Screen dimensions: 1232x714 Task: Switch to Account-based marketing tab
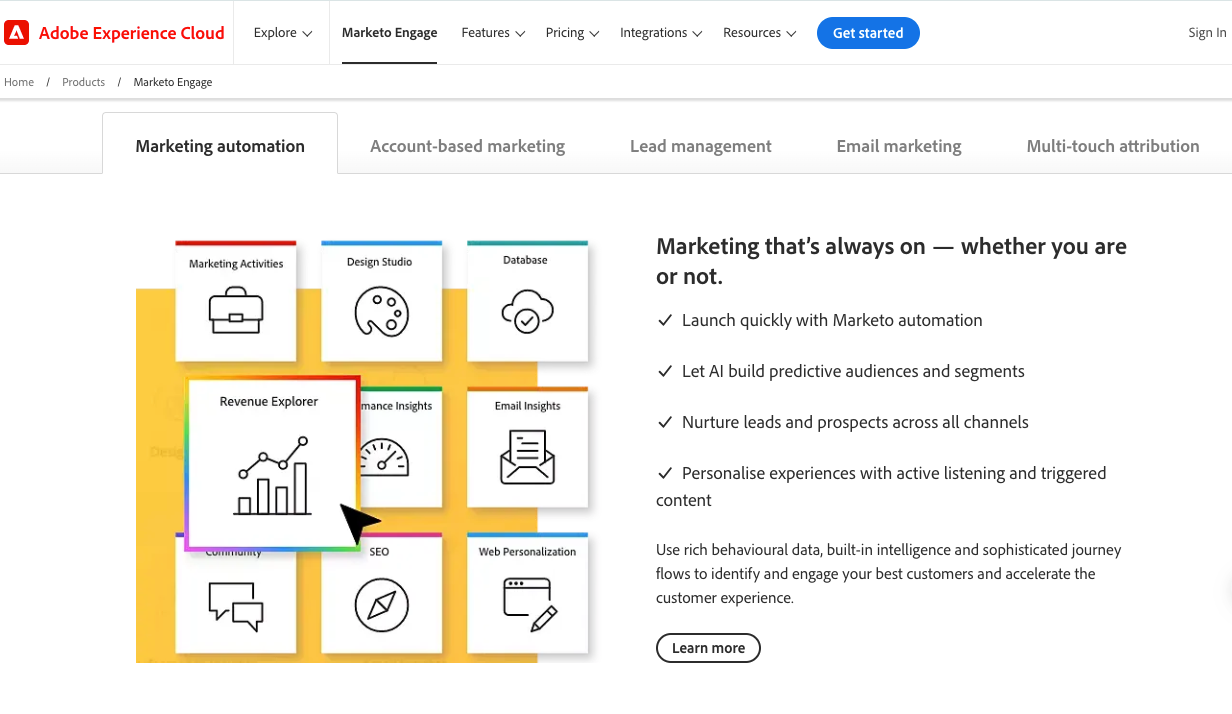[x=467, y=146]
